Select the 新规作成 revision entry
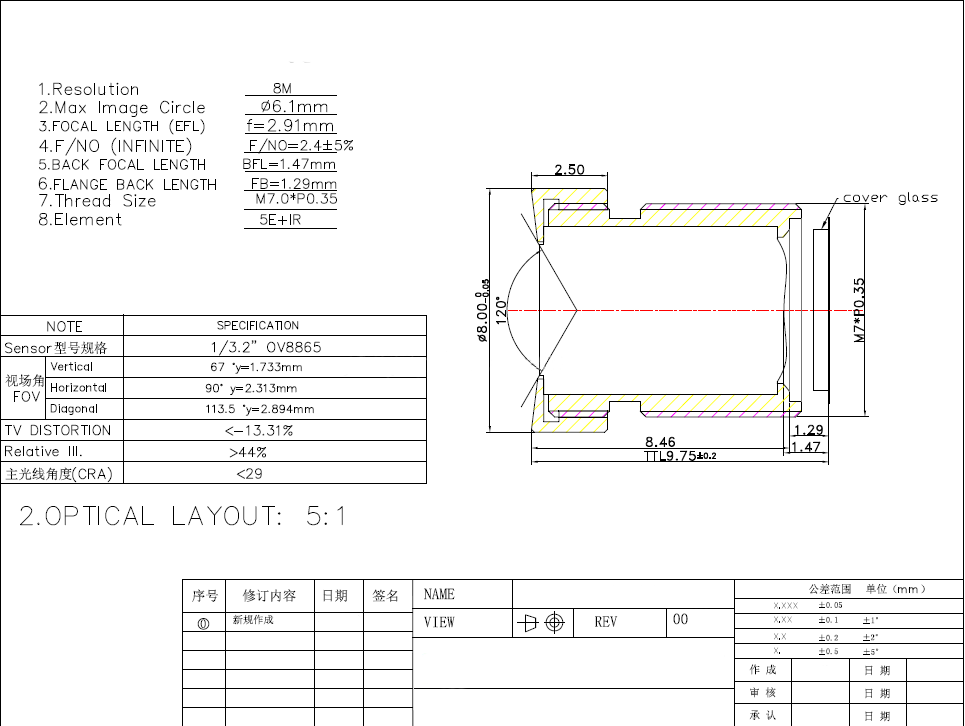Viewport: 965px width, 726px height. tap(252, 620)
